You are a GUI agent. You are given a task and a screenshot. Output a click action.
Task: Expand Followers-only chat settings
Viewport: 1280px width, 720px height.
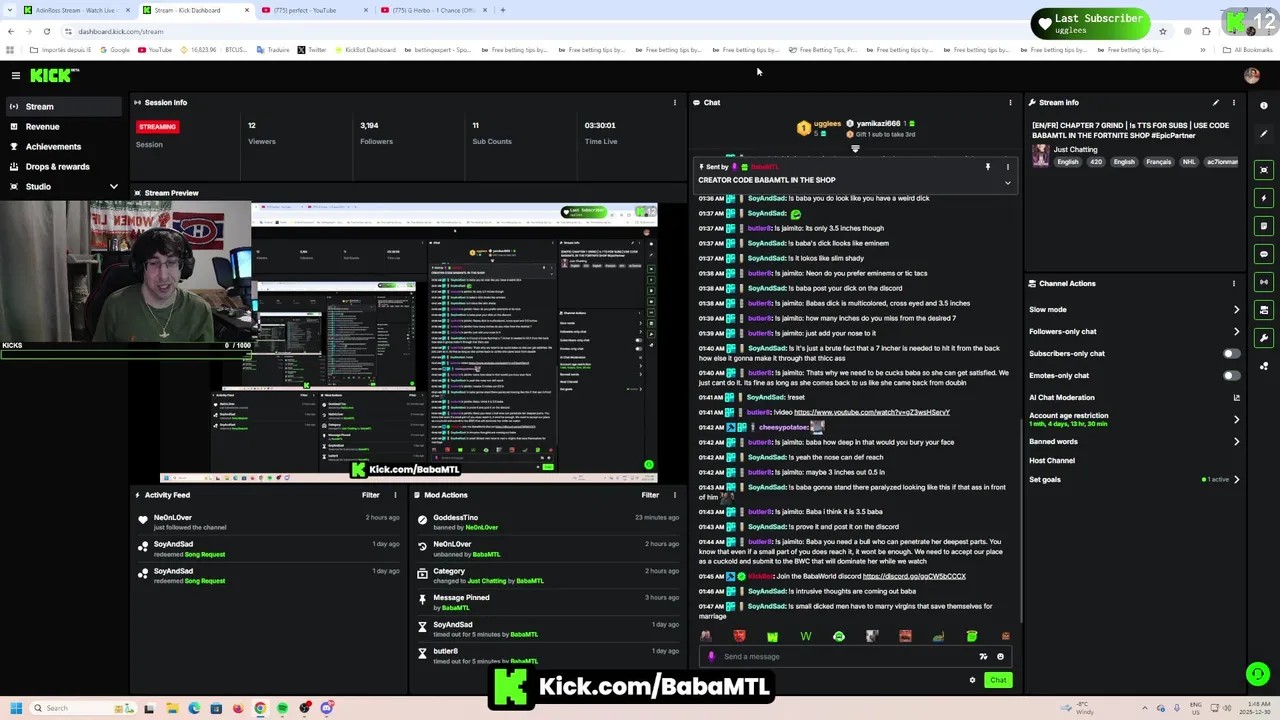click(1236, 331)
